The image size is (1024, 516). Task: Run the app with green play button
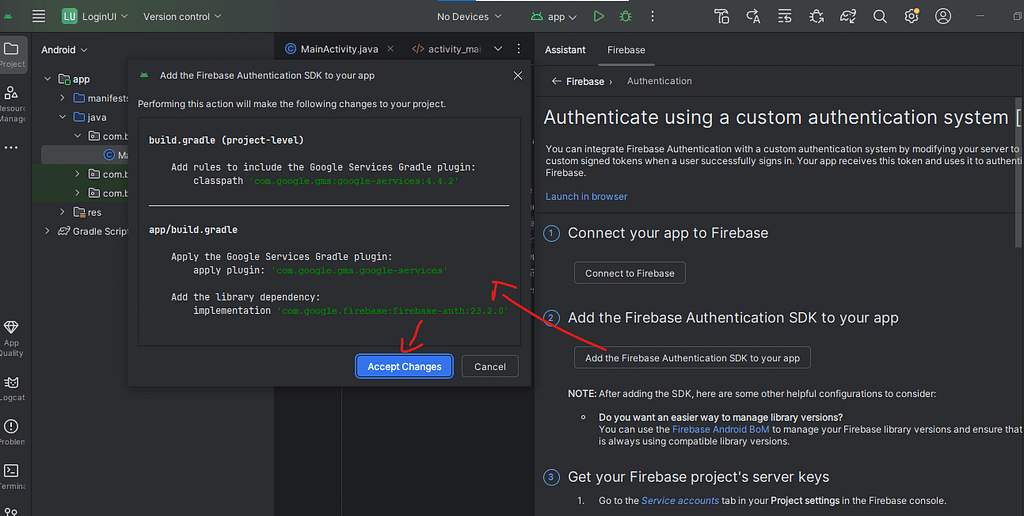click(x=598, y=16)
